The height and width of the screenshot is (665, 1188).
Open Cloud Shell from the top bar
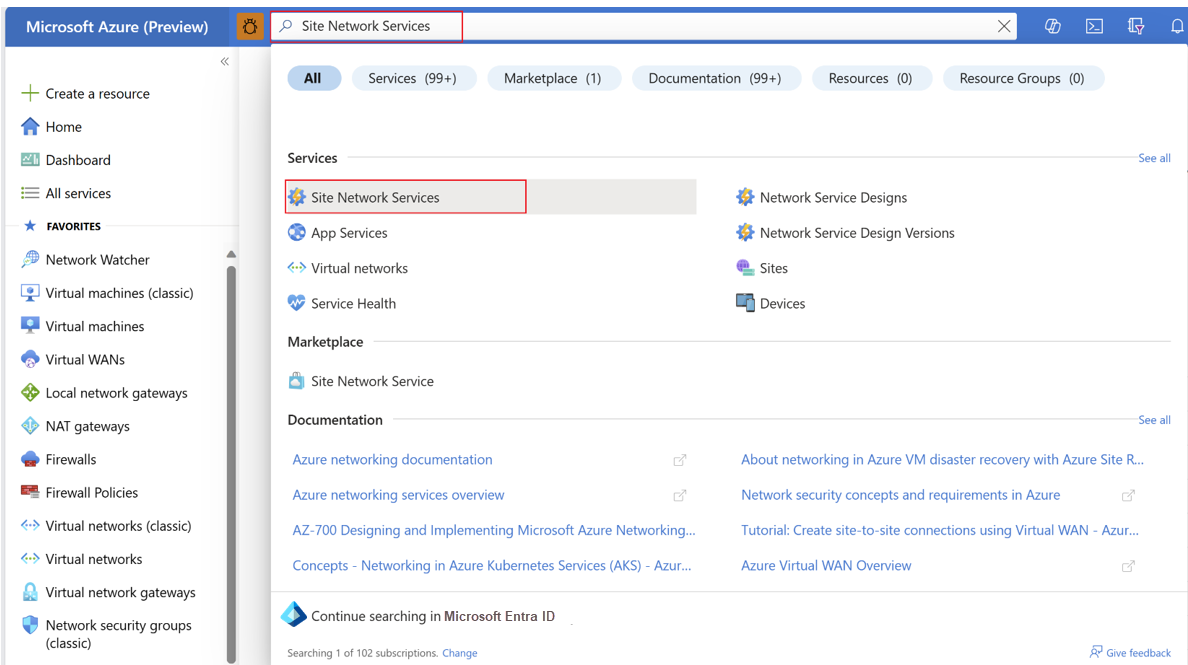pos(1094,27)
